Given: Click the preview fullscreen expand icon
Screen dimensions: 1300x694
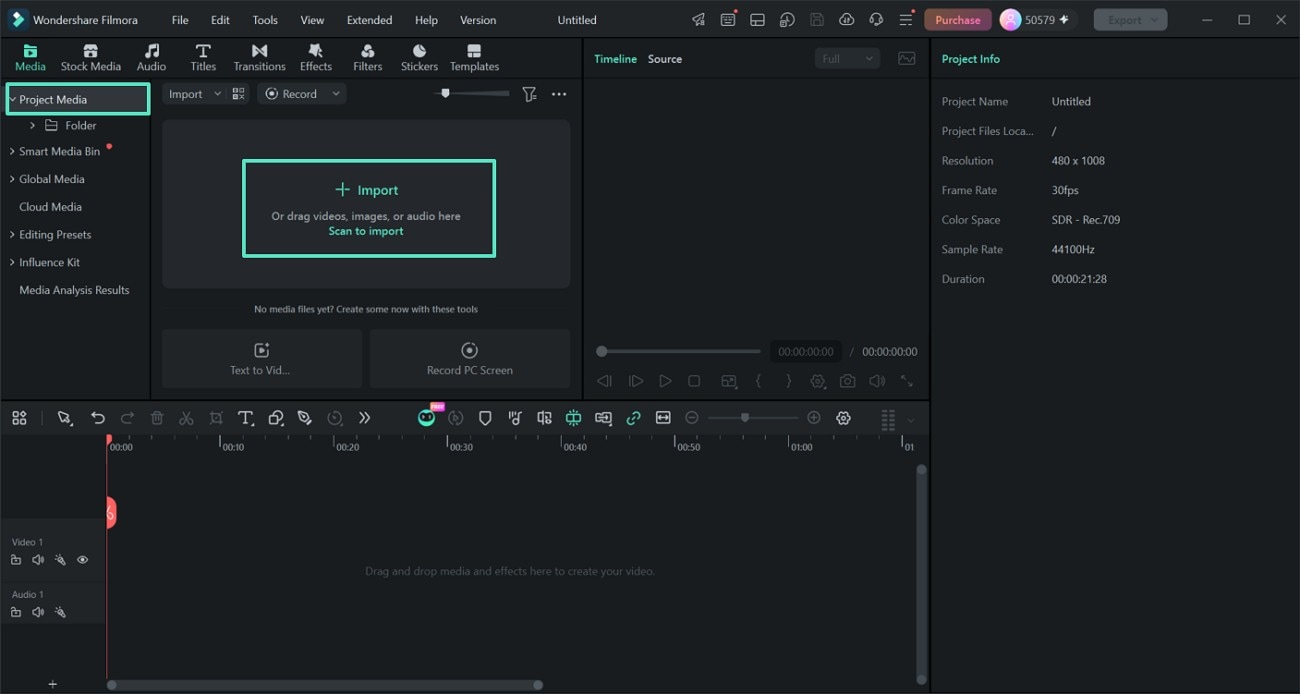Looking at the screenshot, I should 906,381.
